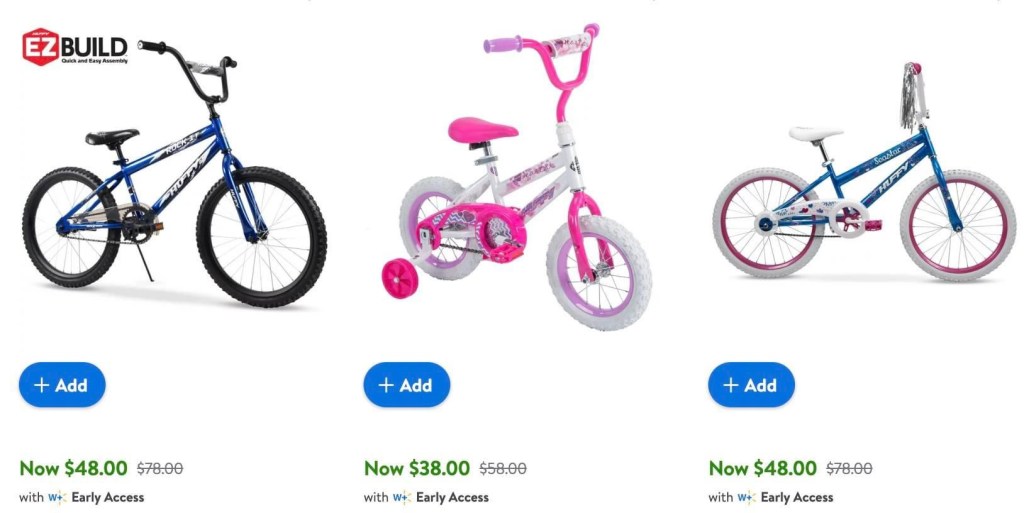Add the dark blue Huffy bike to cart
Image resolution: width=1024 pixels, height=513 pixels.
coord(62,385)
